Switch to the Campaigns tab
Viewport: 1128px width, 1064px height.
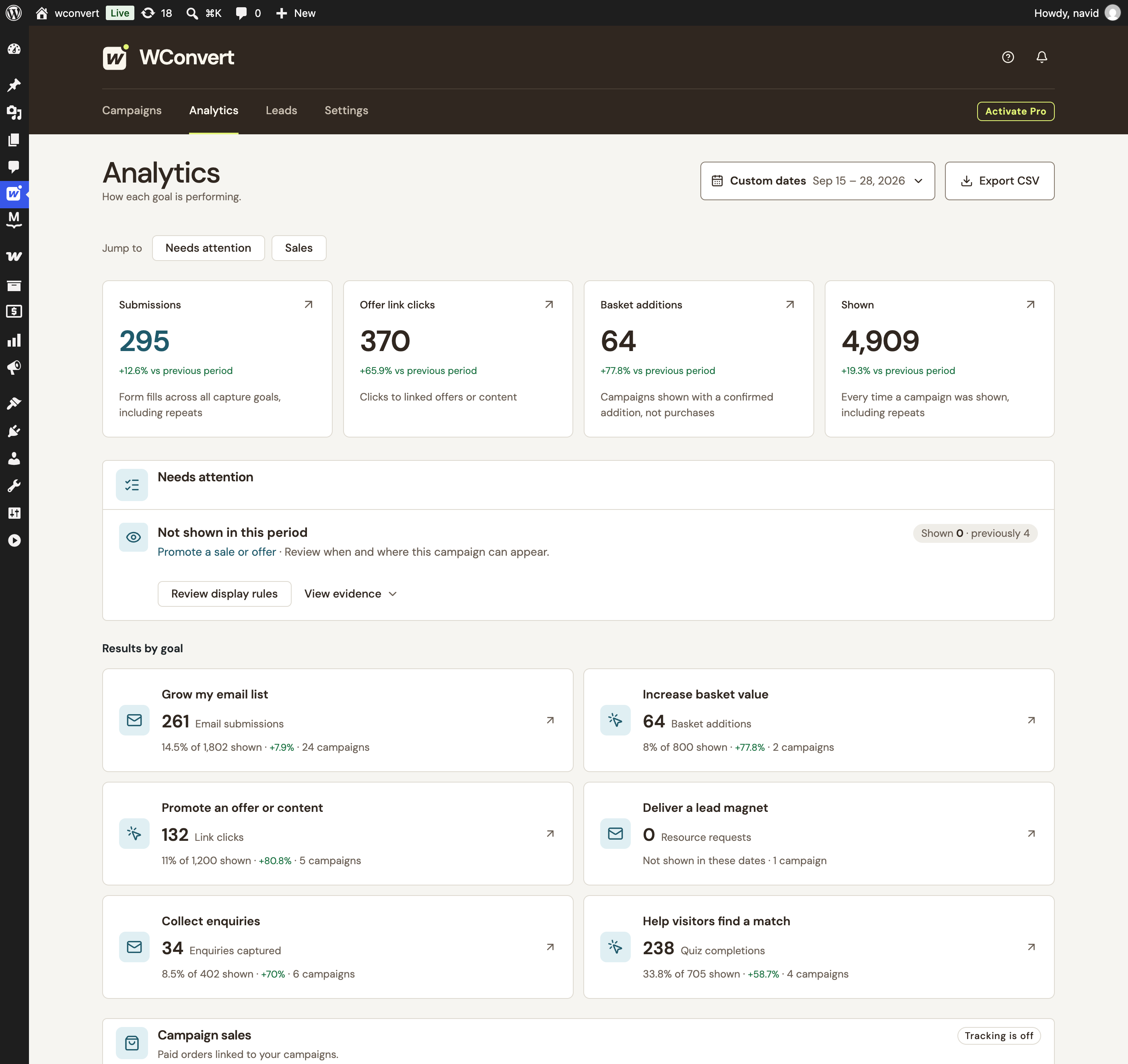pyautogui.click(x=132, y=111)
